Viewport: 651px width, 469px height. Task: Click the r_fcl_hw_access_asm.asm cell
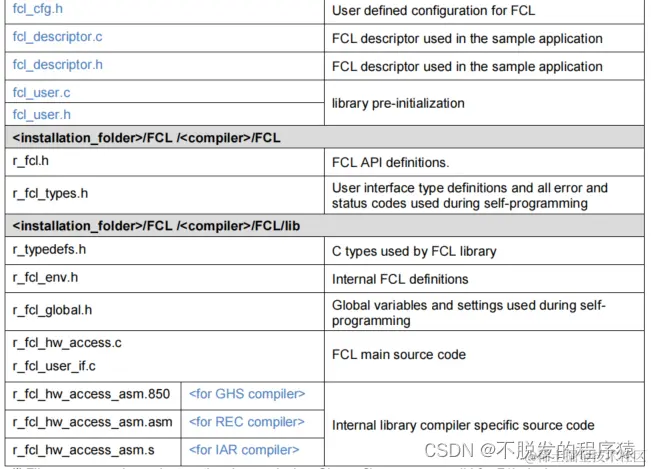pos(93,424)
